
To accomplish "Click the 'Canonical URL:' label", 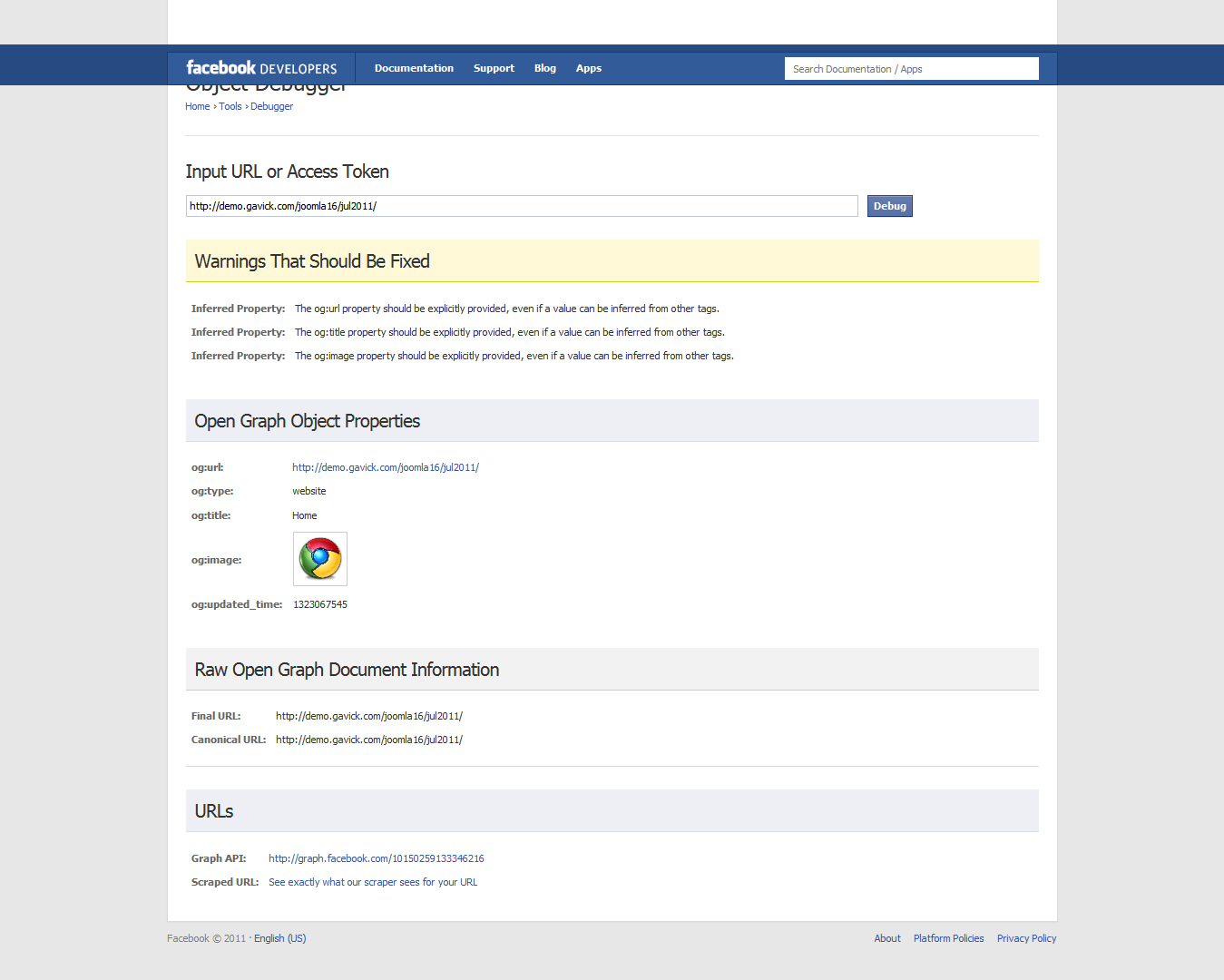I will coord(229,740).
